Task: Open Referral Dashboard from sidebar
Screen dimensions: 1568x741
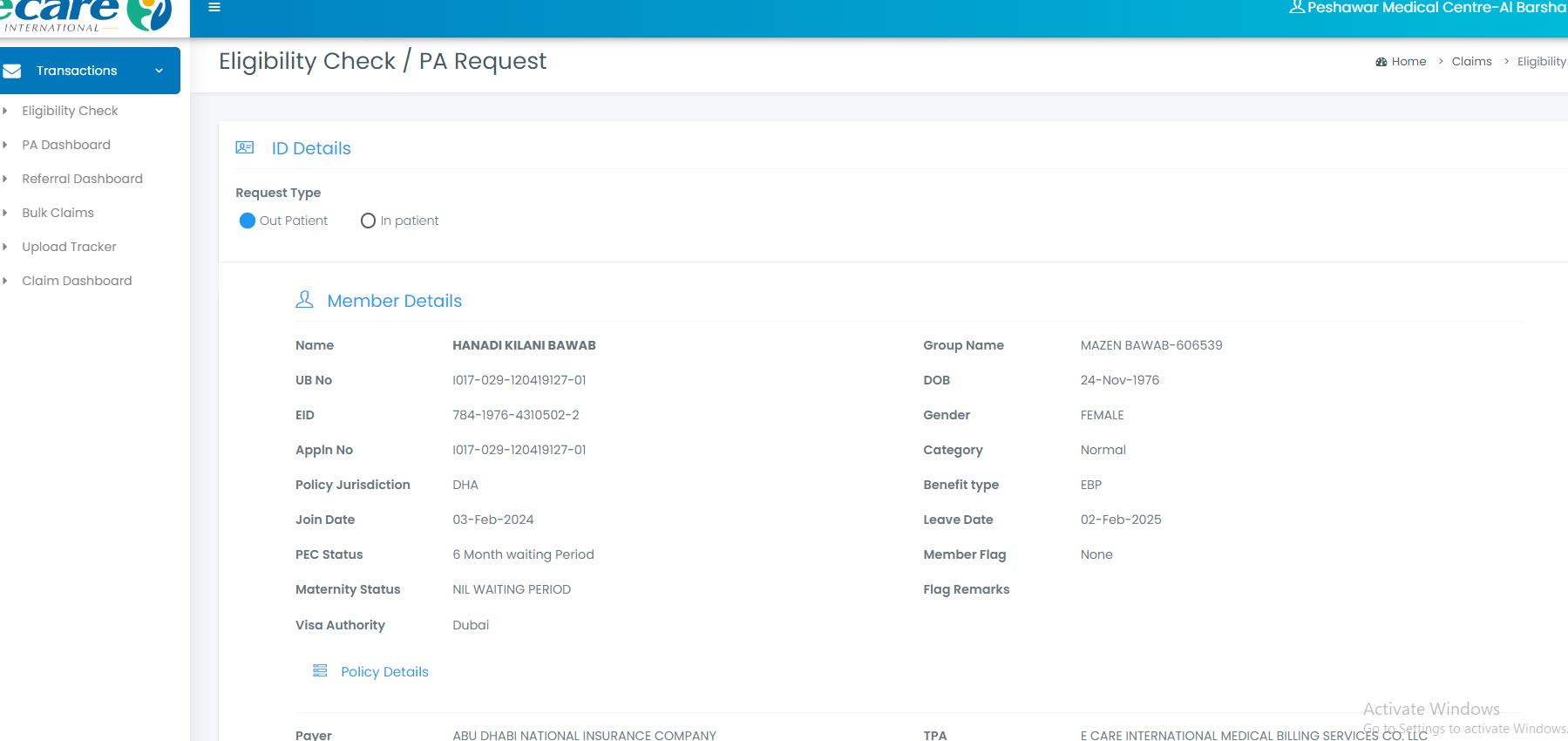Action: pos(82,179)
